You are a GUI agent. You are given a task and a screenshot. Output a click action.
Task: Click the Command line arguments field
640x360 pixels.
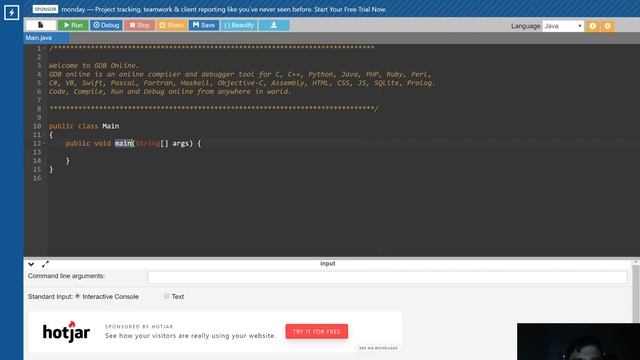coord(387,278)
